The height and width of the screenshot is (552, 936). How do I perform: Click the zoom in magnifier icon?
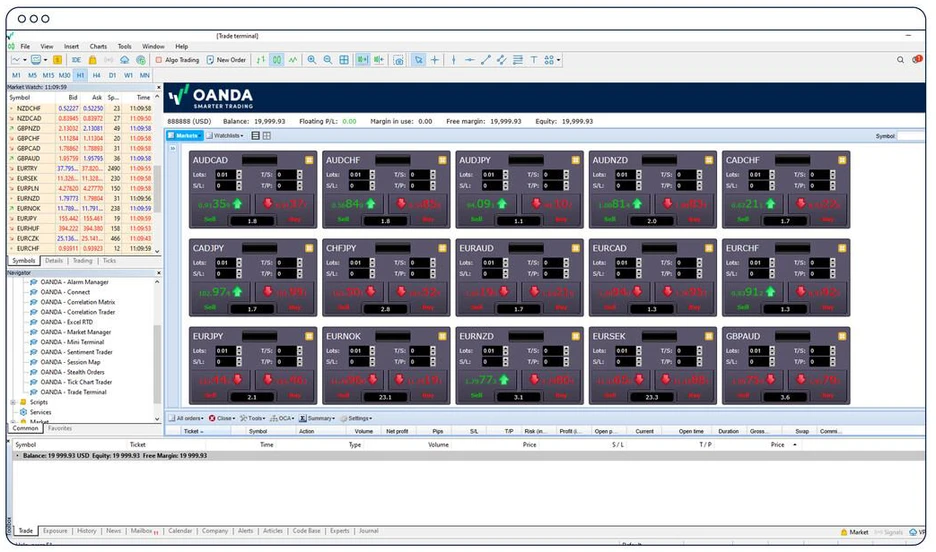[312, 60]
